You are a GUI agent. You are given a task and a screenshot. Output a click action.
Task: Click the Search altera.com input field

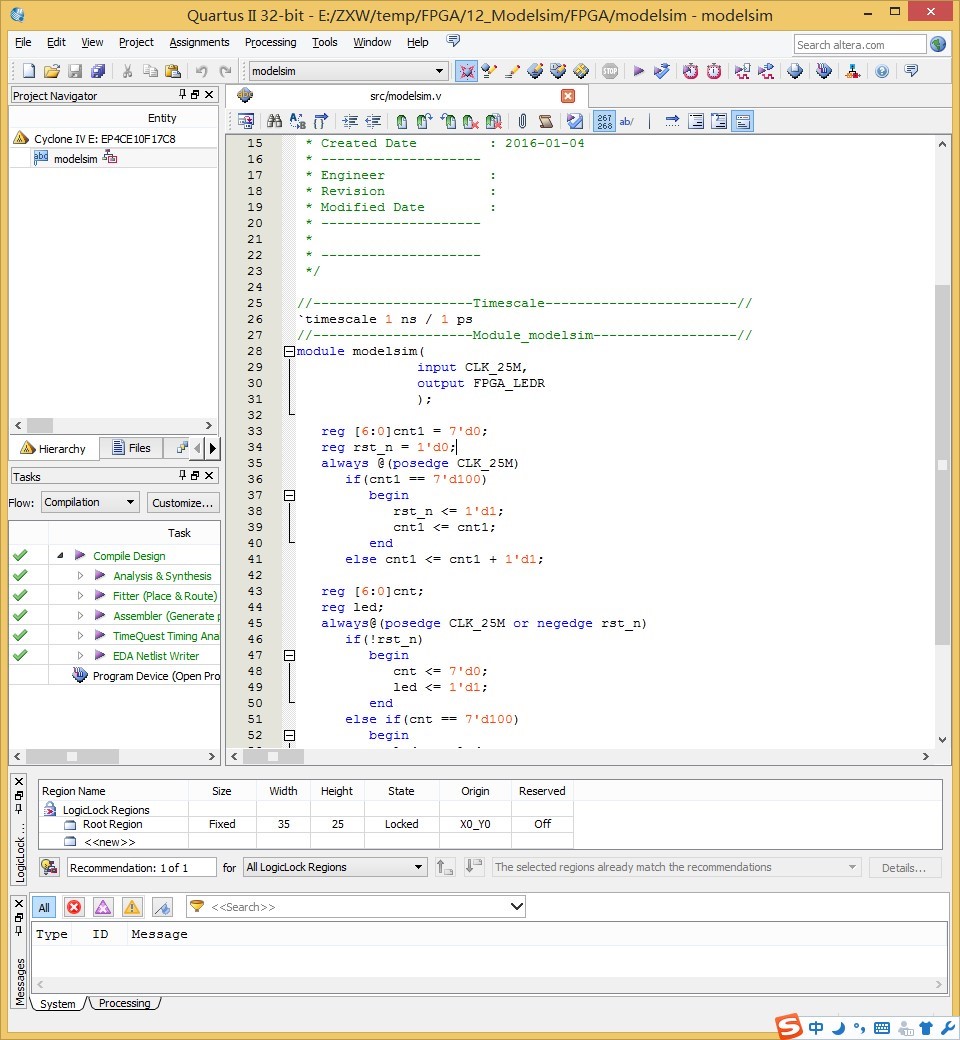tap(860, 44)
